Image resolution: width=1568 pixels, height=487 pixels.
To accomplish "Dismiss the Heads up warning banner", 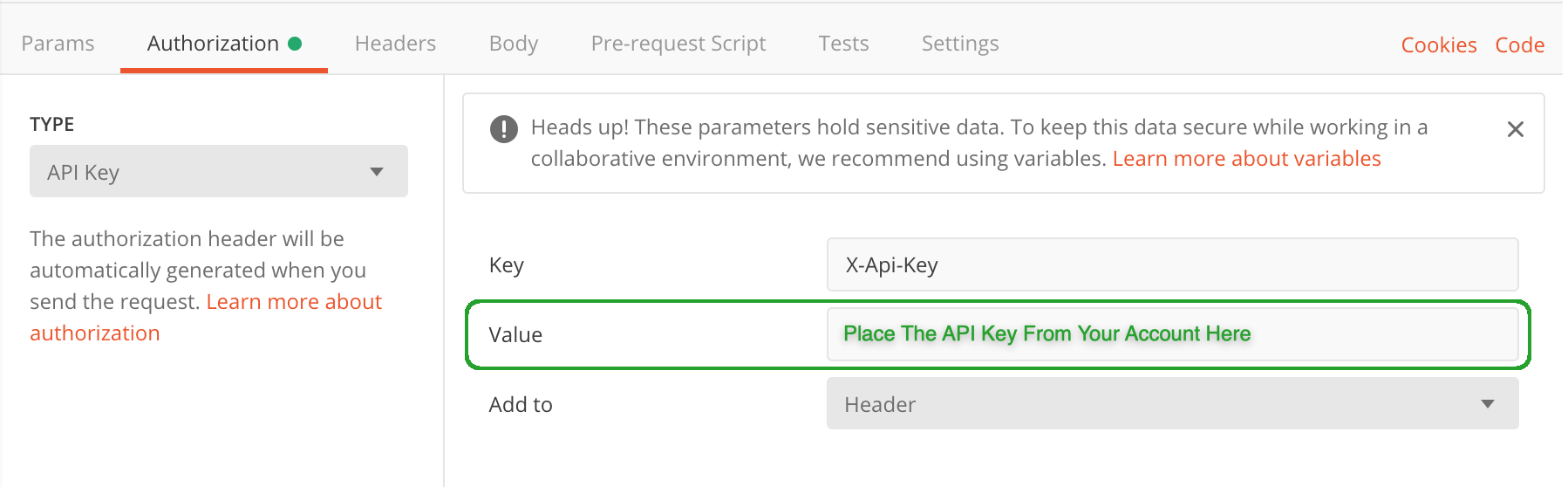I will tap(1515, 130).
